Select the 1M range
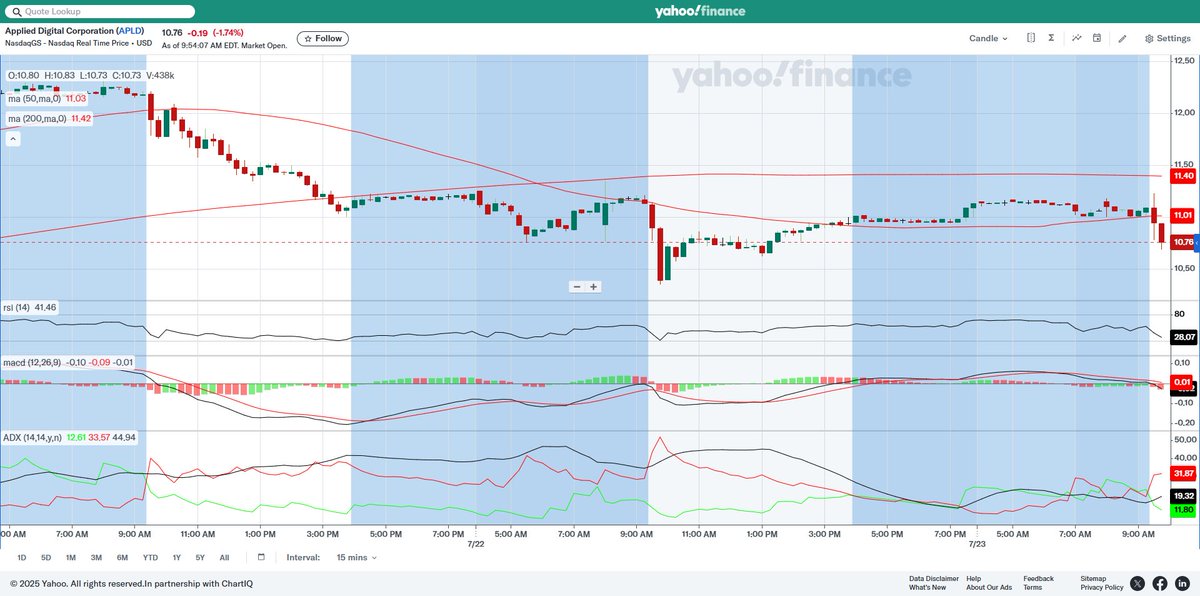Screen dimensions: 1200x596 71,557
